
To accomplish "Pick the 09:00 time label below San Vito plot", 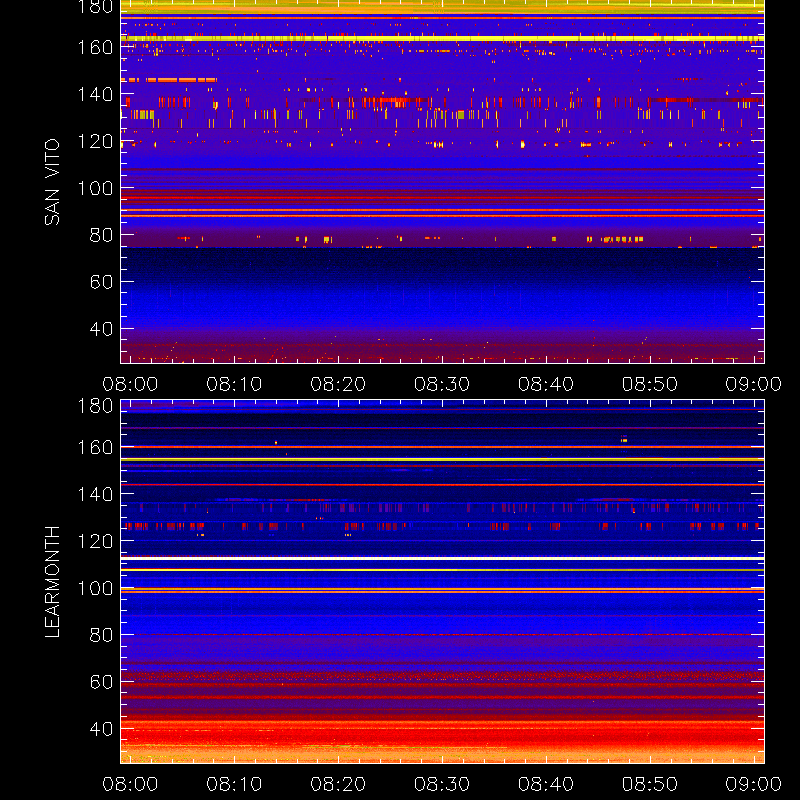I will pos(754,384).
